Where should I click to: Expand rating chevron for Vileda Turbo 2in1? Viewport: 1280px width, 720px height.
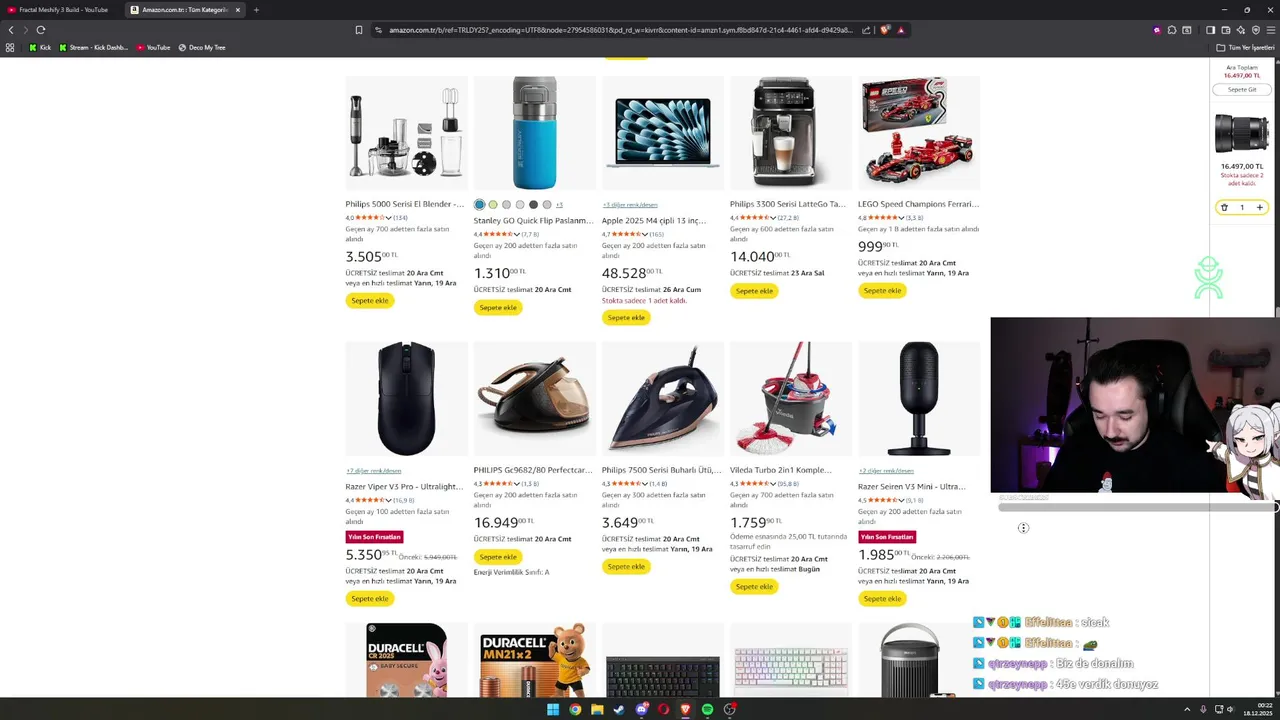tap(772, 484)
